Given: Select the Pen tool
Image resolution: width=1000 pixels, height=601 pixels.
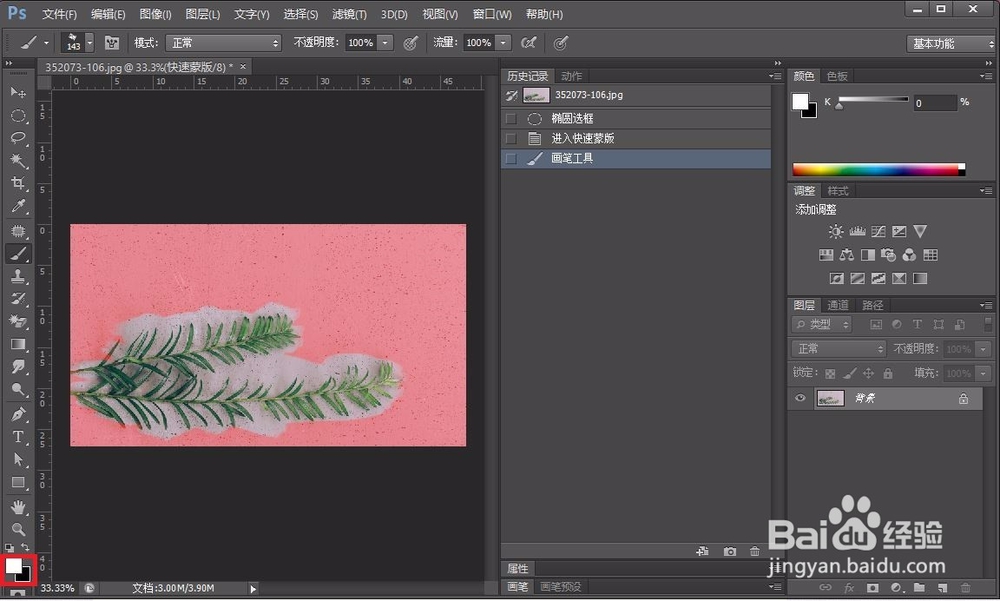Looking at the screenshot, I should coord(18,414).
